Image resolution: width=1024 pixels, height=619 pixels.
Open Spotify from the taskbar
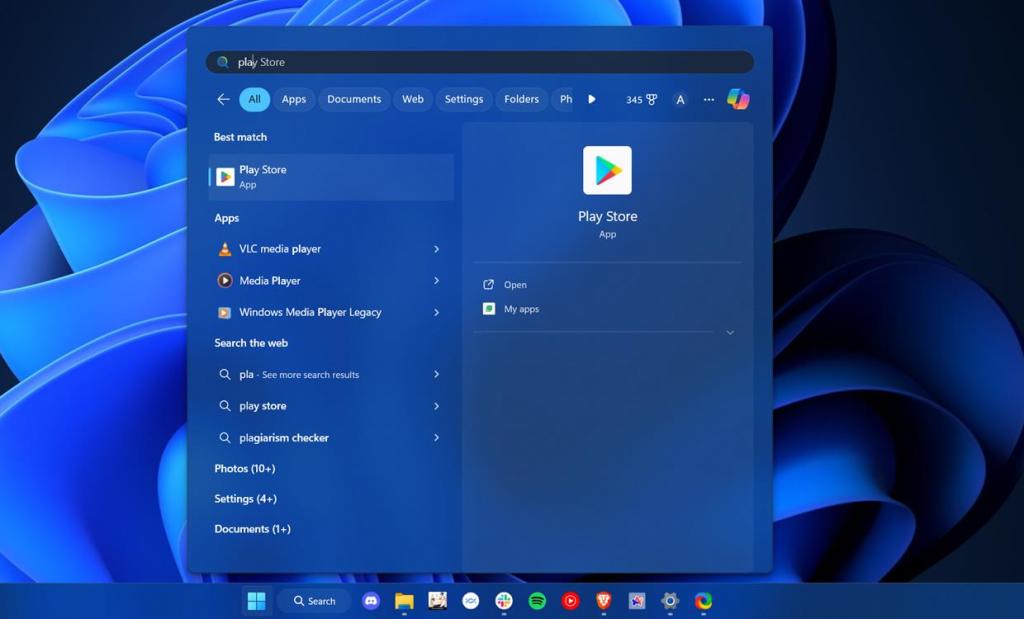tap(537, 601)
